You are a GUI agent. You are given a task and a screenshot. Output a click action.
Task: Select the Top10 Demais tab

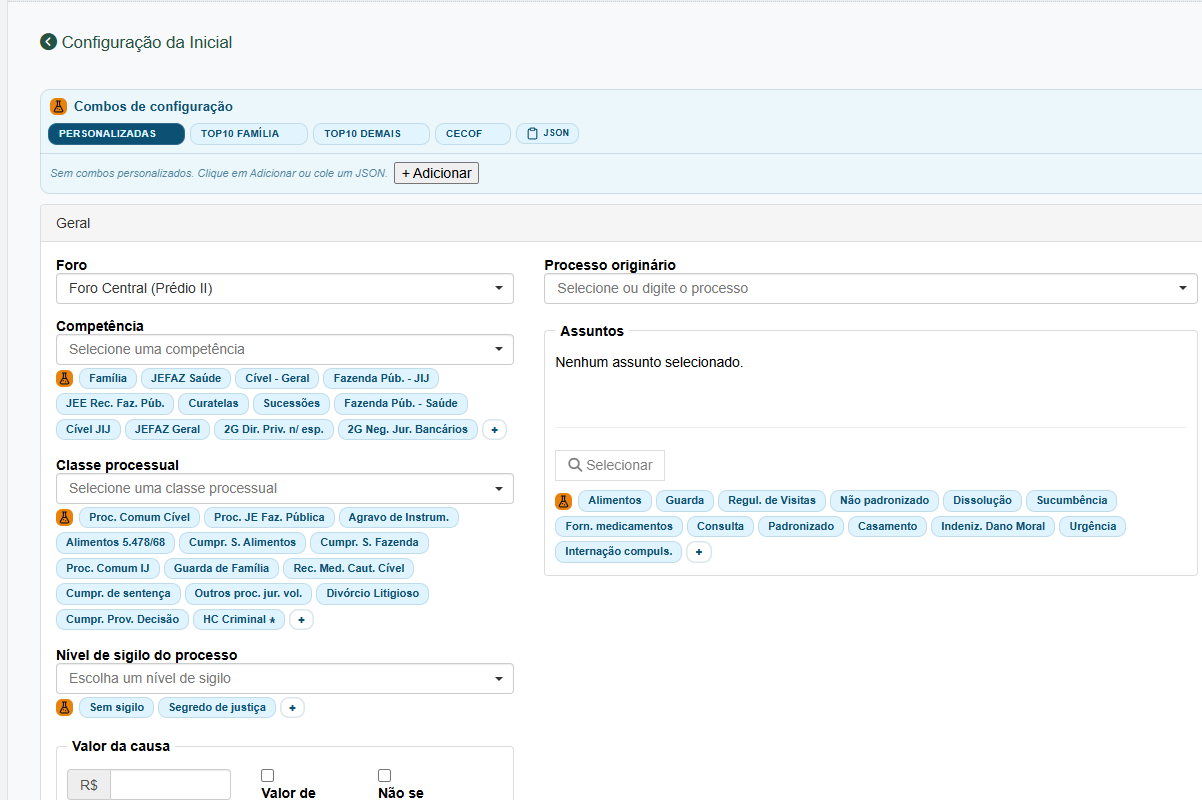(x=371, y=133)
